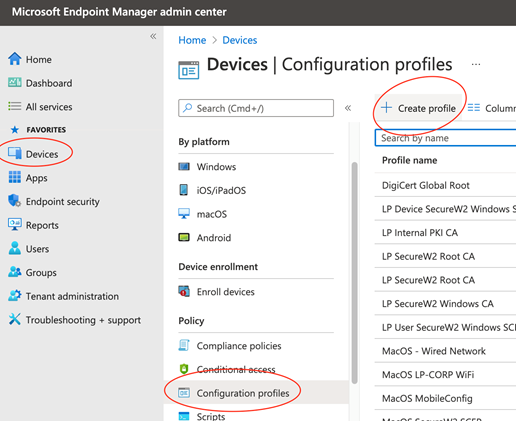Open Scripts under Policy
Image resolution: width=516 pixels, height=421 pixels.
[x=211, y=416]
